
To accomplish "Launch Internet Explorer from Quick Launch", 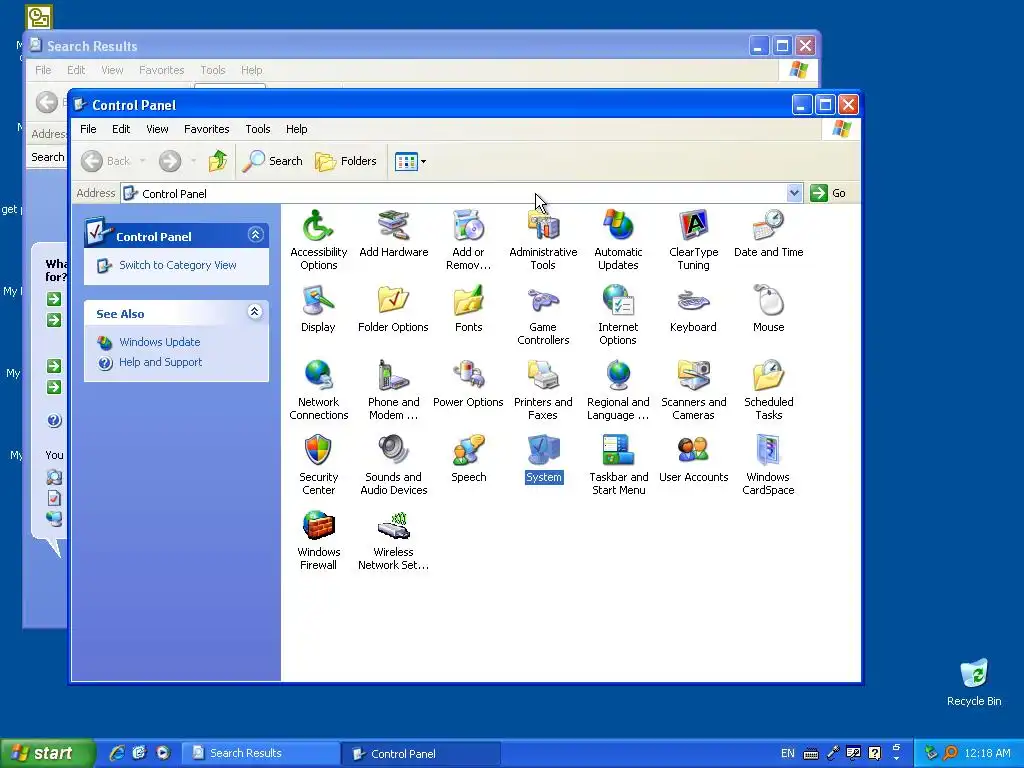I will coord(117,753).
